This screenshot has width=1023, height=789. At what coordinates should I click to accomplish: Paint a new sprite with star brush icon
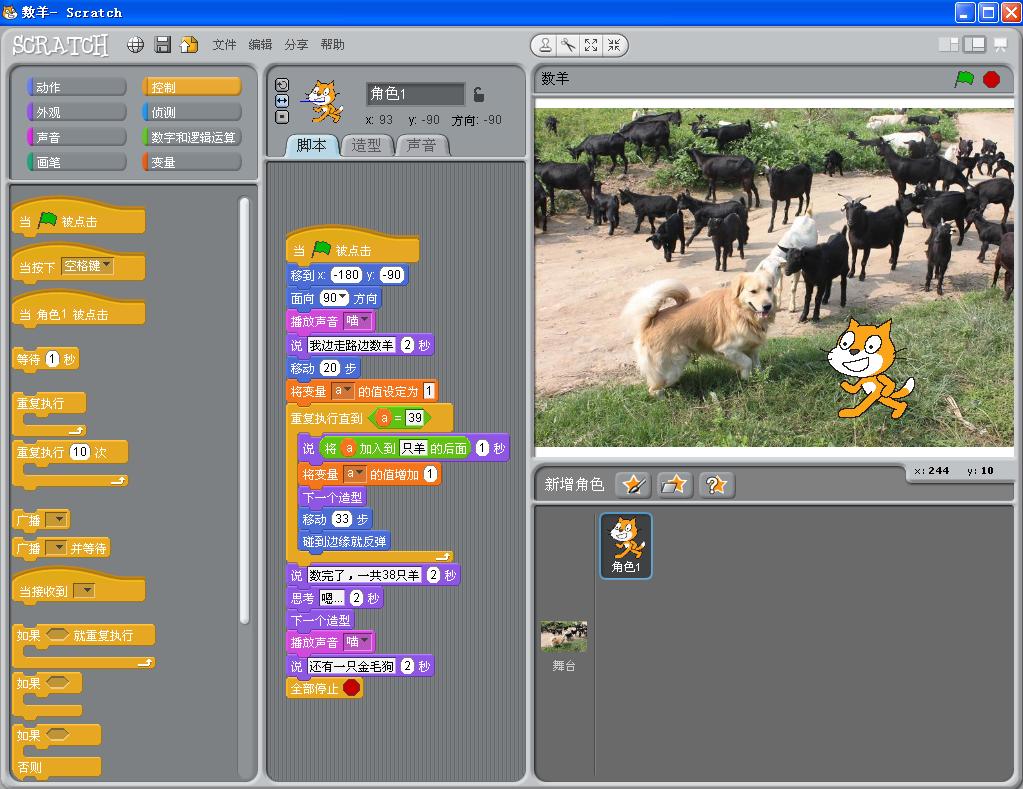point(633,485)
